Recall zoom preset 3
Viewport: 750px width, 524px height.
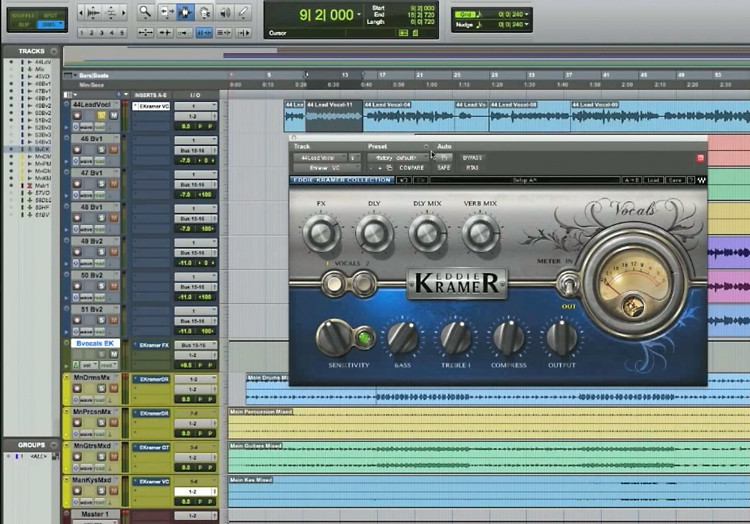pos(101,33)
